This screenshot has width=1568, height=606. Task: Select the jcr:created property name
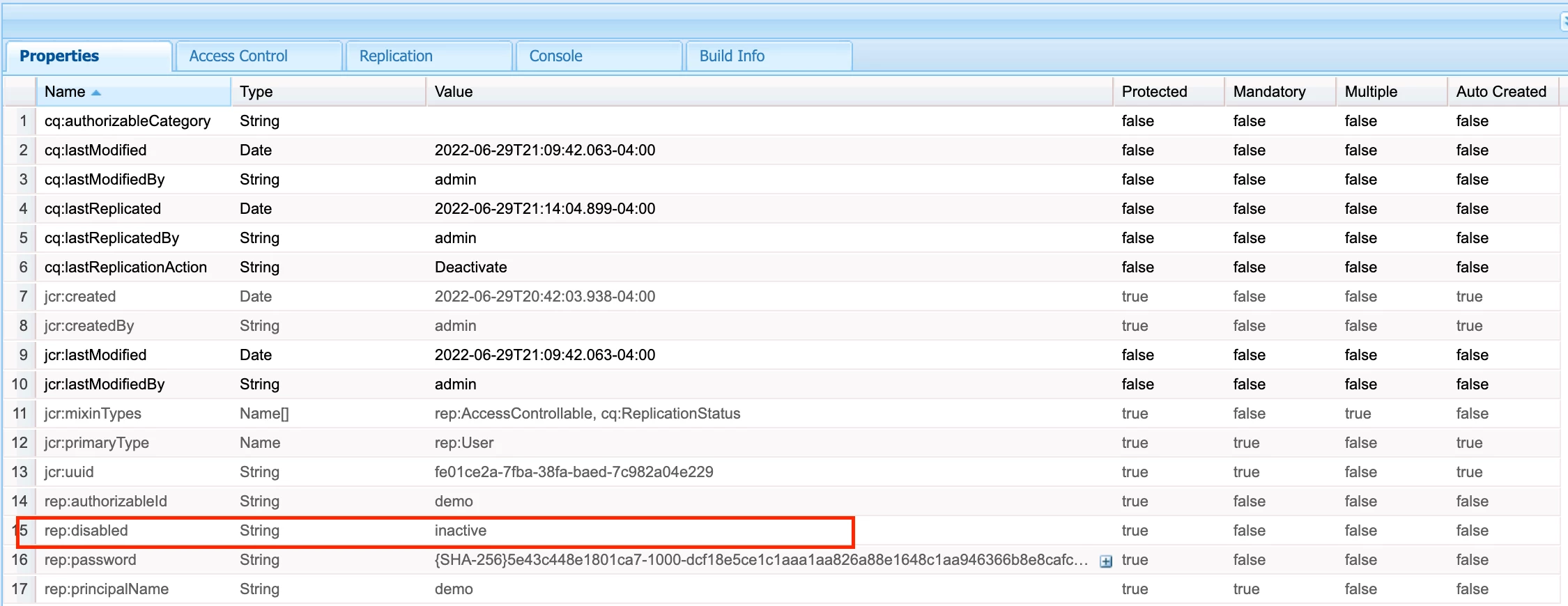pos(80,296)
